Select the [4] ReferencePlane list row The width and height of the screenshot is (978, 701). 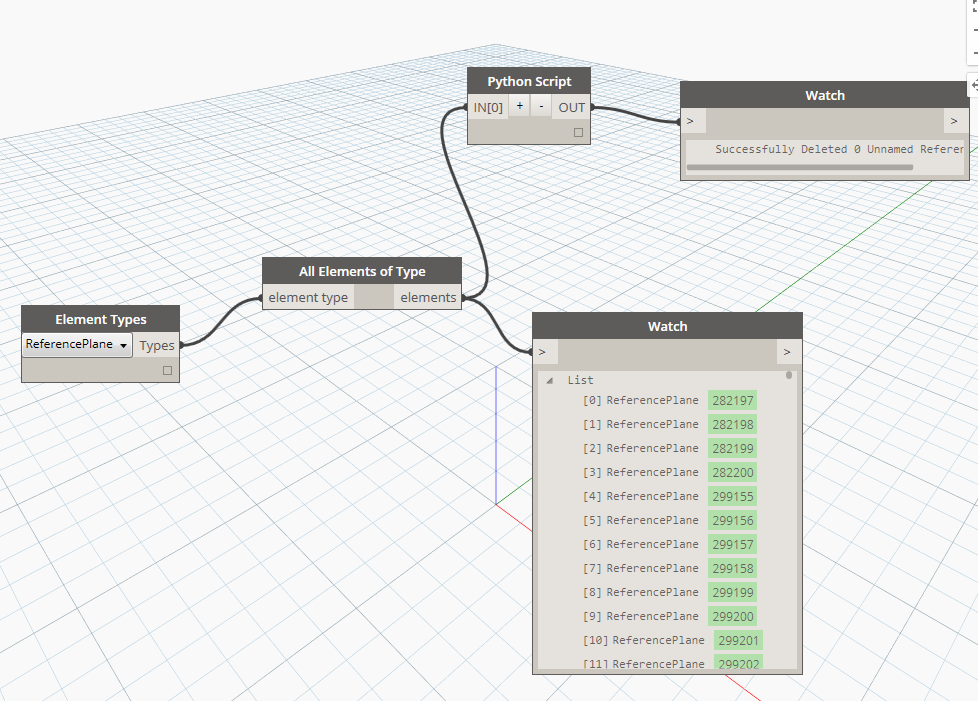click(669, 496)
